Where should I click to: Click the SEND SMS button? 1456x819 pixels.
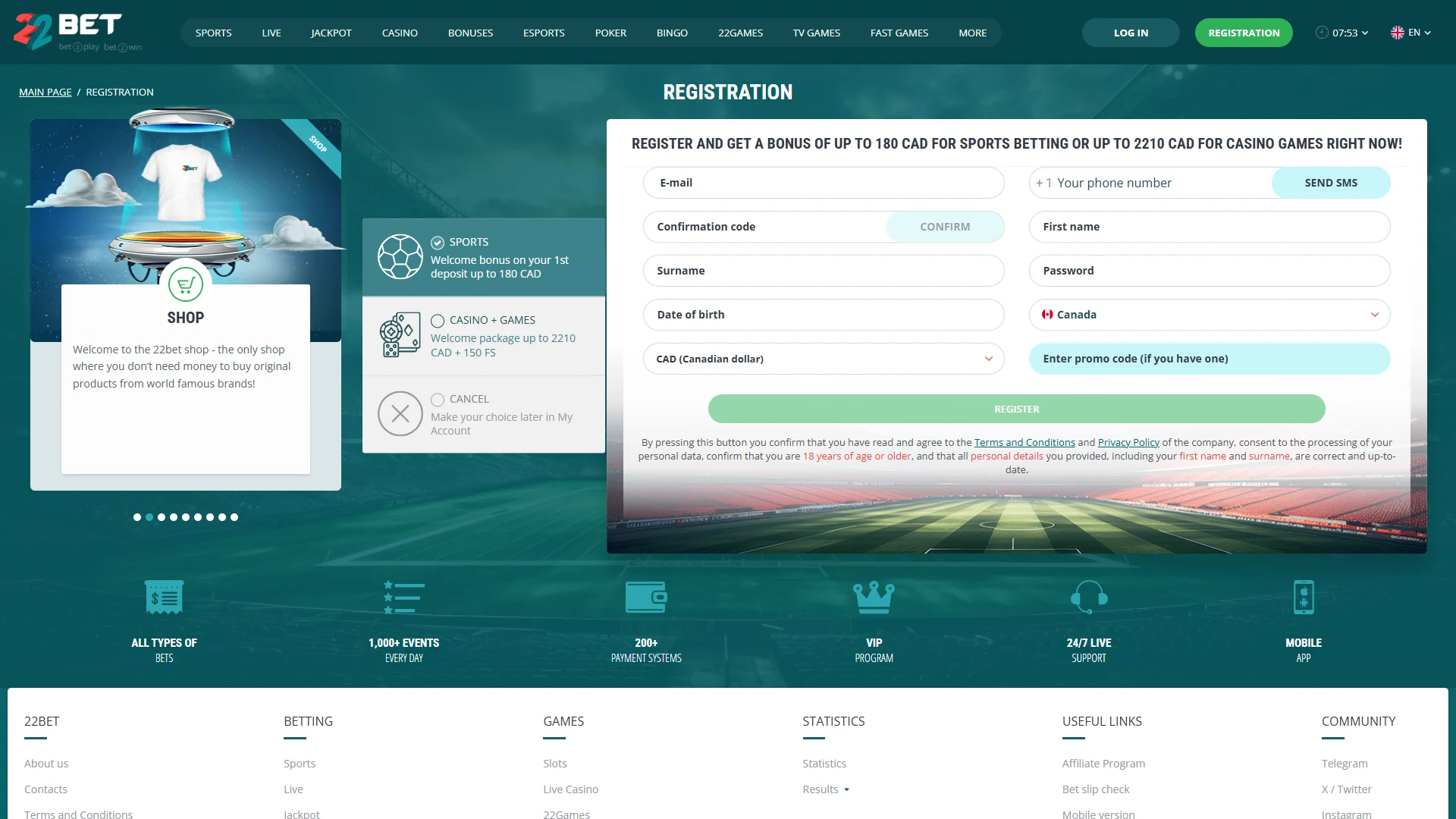click(1331, 183)
